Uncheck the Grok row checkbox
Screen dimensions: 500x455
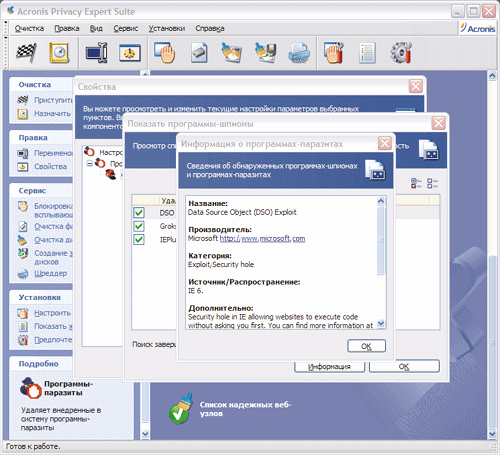[x=139, y=226]
